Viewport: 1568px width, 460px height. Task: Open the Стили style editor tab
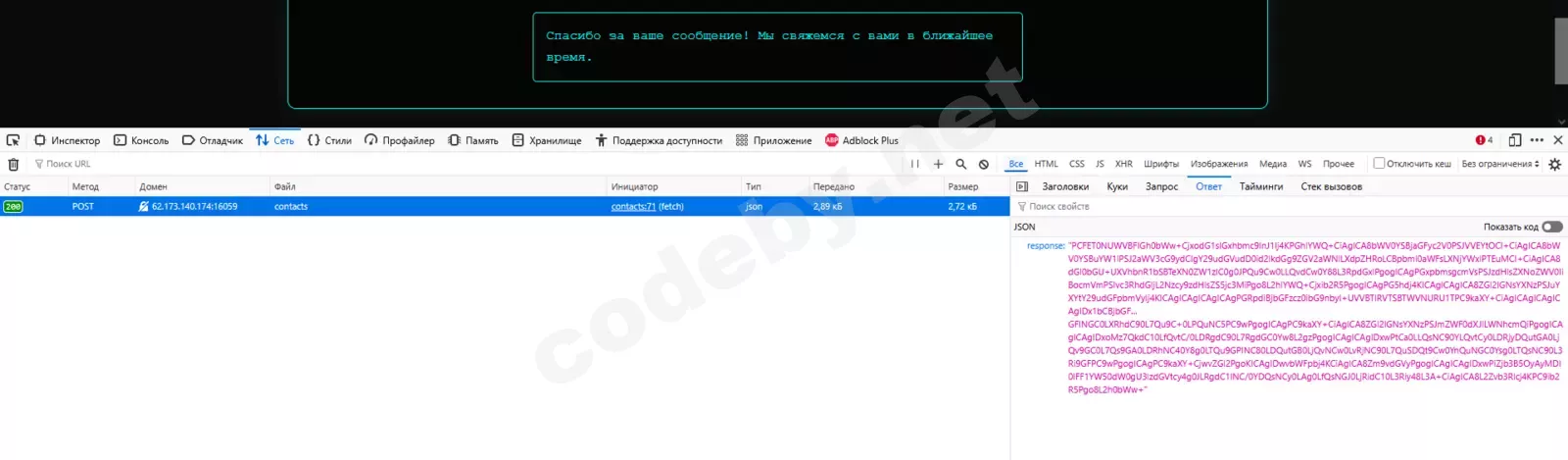coord(329,140)
